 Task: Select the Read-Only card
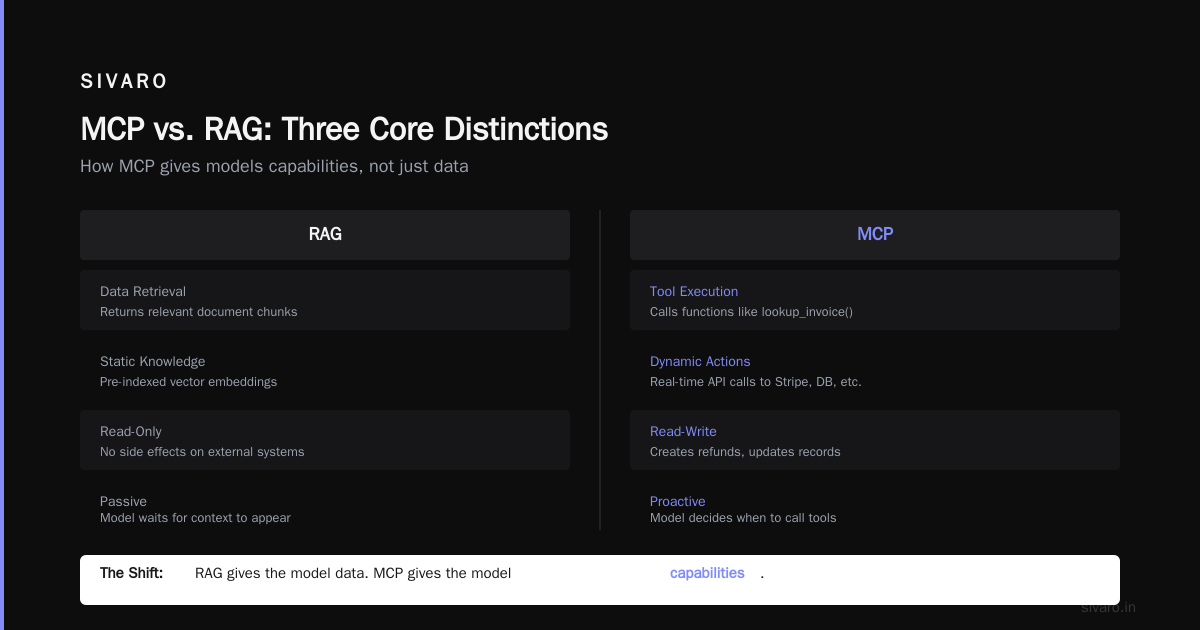[x=325, y=440]
